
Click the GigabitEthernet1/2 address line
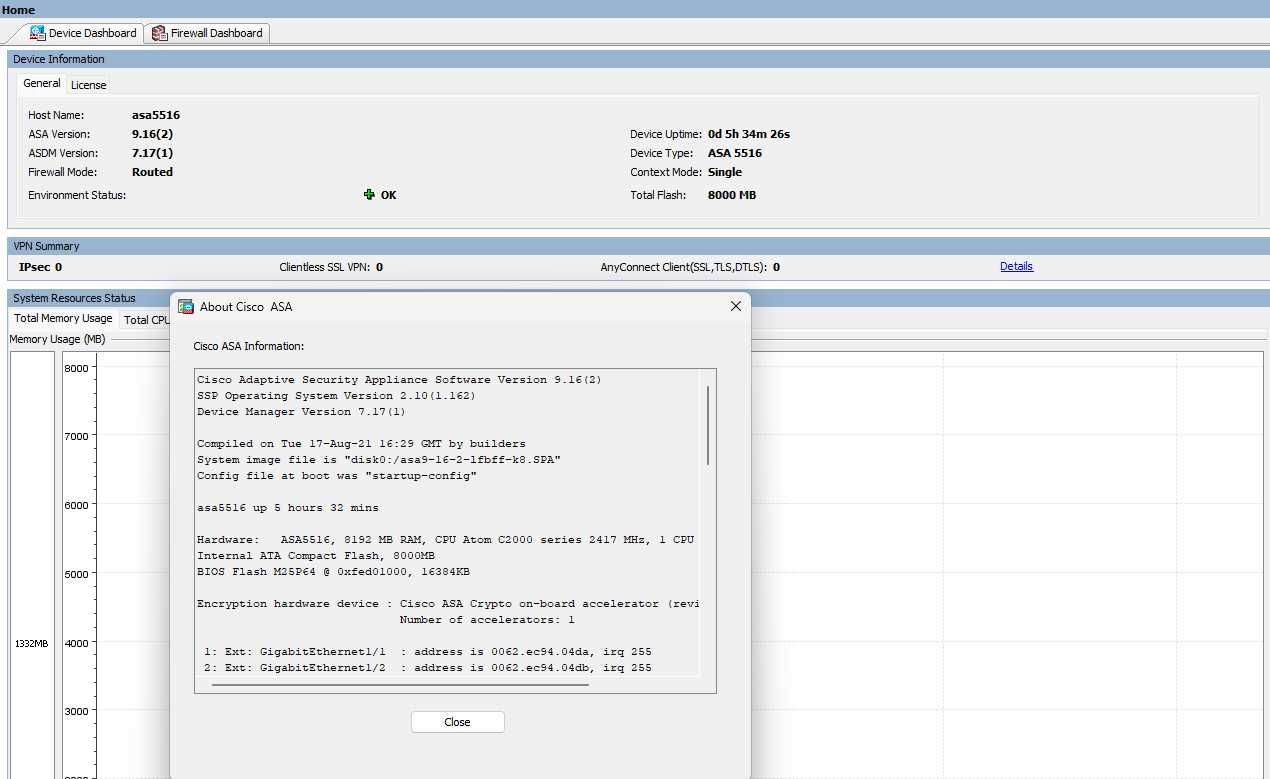pyautogui.click(x=428, y=668)
